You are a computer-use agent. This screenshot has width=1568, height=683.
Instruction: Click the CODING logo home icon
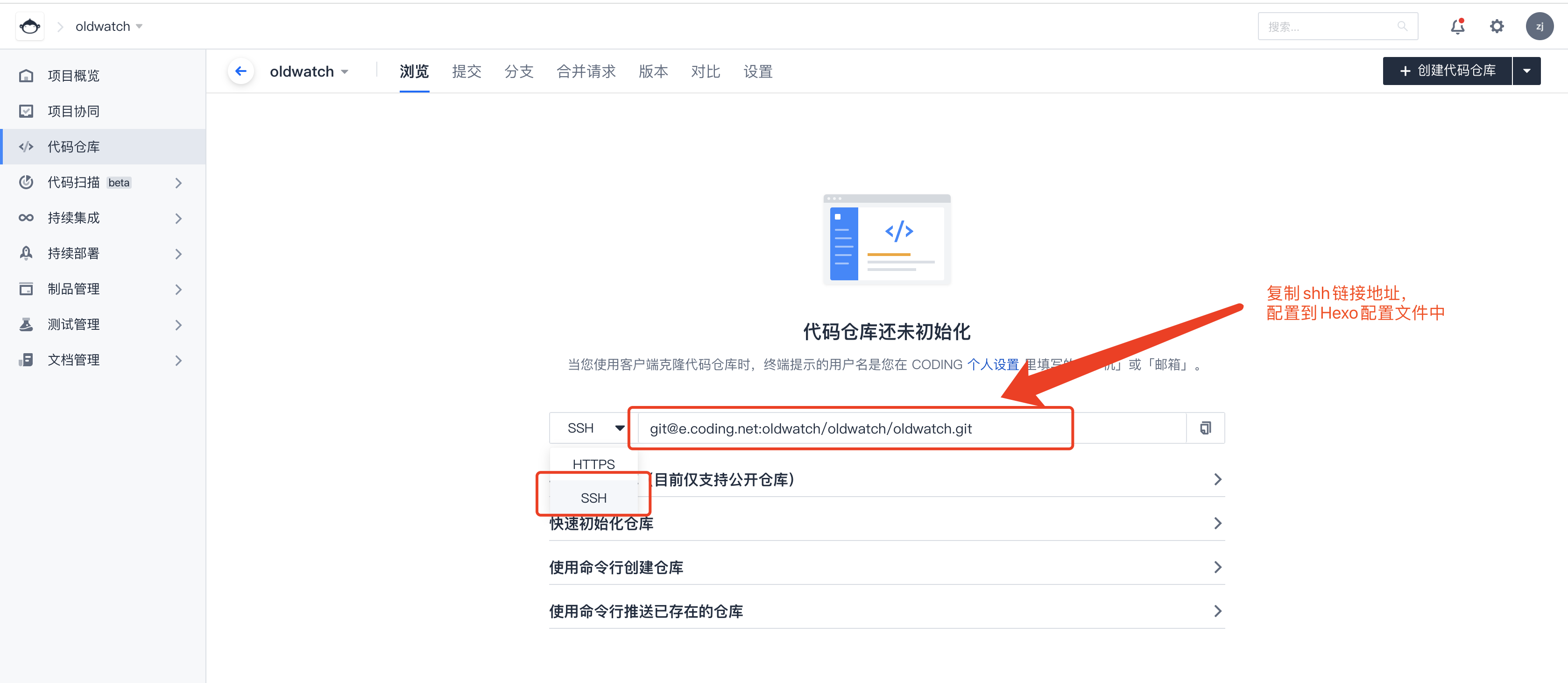click(x=29, y=26)
